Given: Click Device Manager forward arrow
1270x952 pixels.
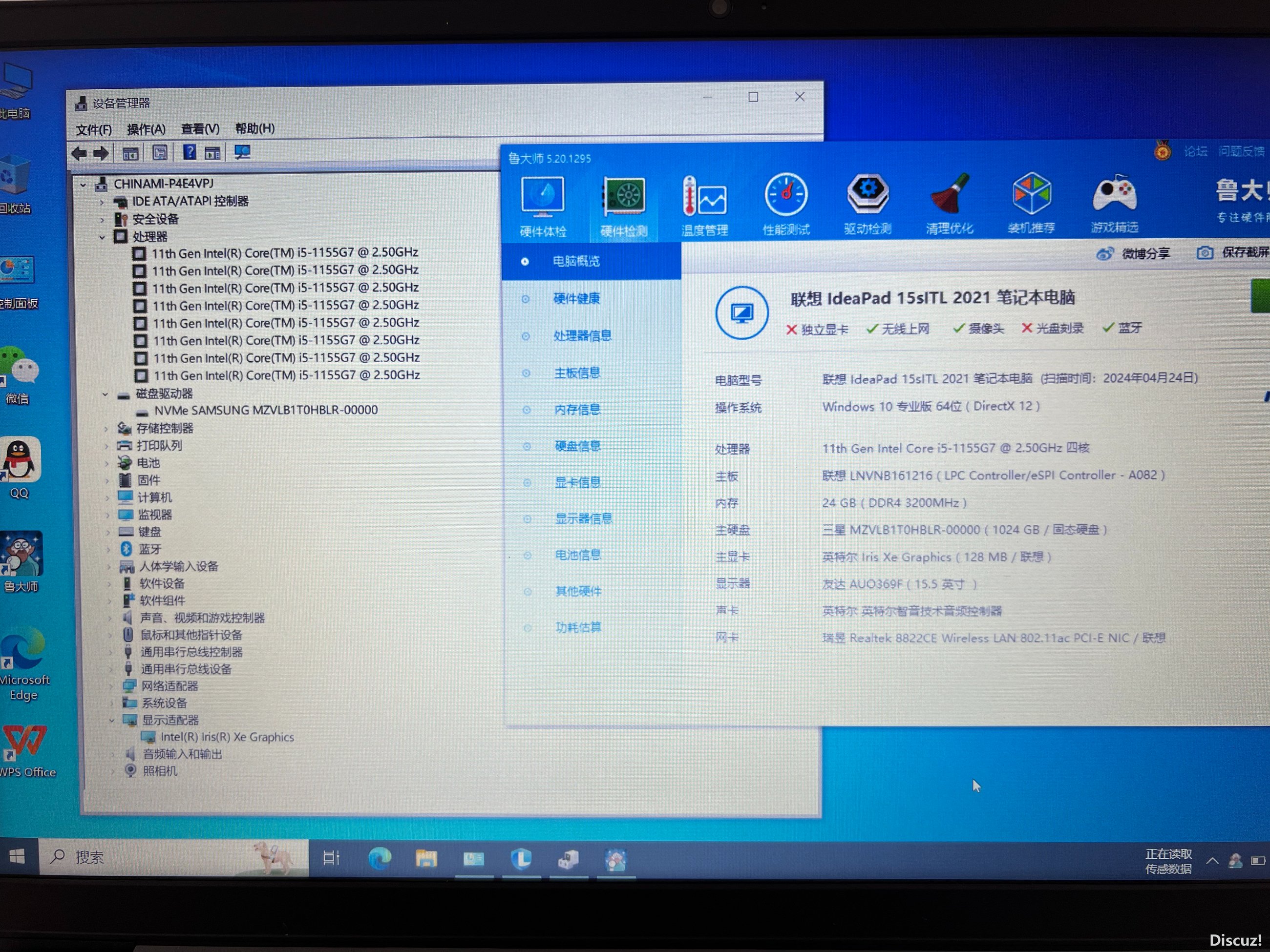Looking at the screenshot, I should tap(101, 153).
